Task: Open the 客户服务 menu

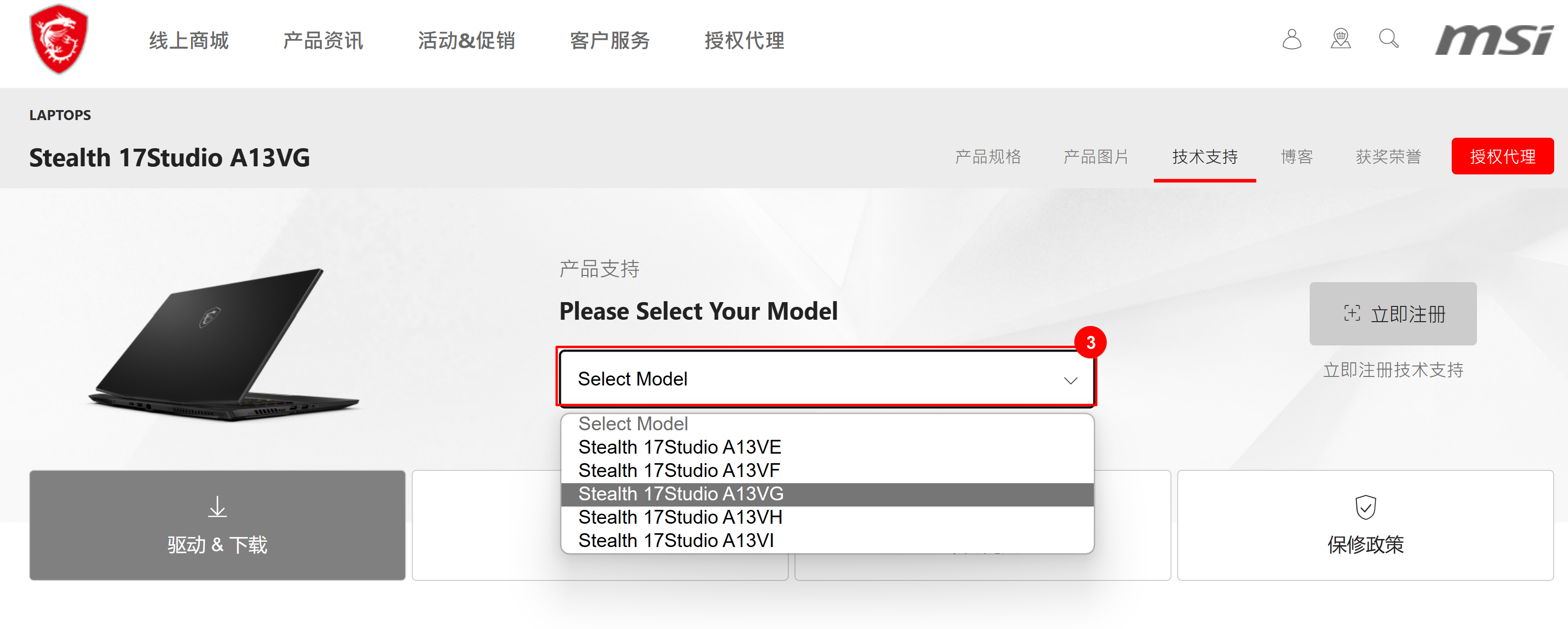Action: point(609,40)
